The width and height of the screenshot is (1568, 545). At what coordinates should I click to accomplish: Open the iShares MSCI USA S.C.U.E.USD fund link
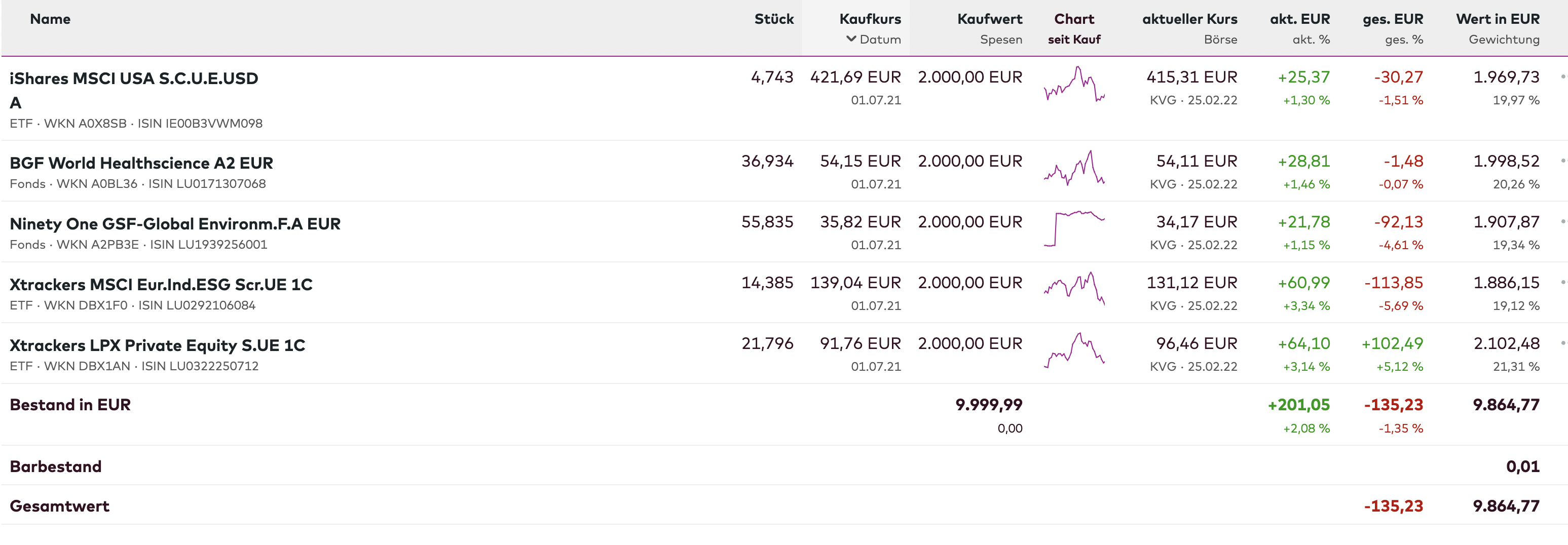click(x=134, y=79)
